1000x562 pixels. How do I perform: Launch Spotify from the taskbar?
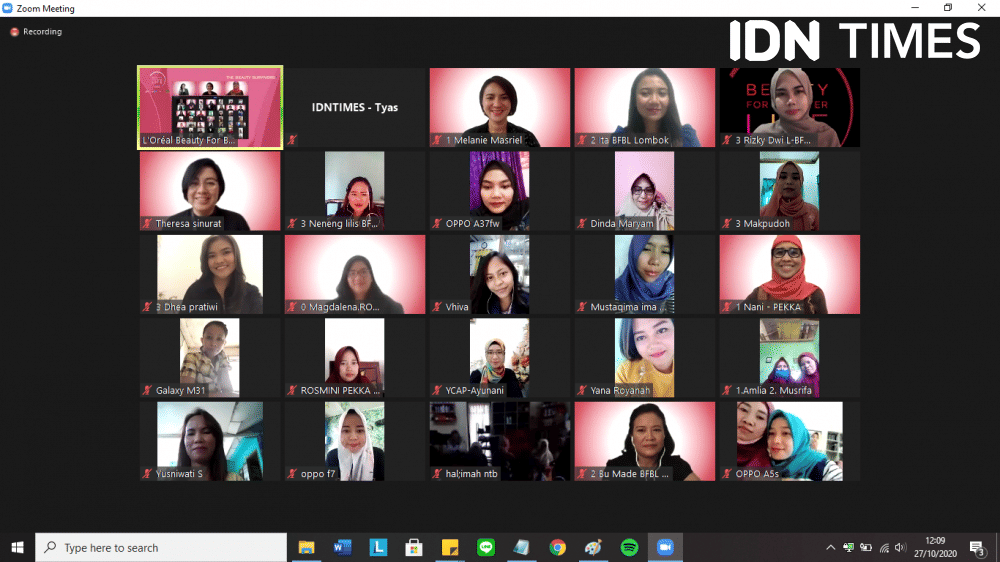click(629, 547)
